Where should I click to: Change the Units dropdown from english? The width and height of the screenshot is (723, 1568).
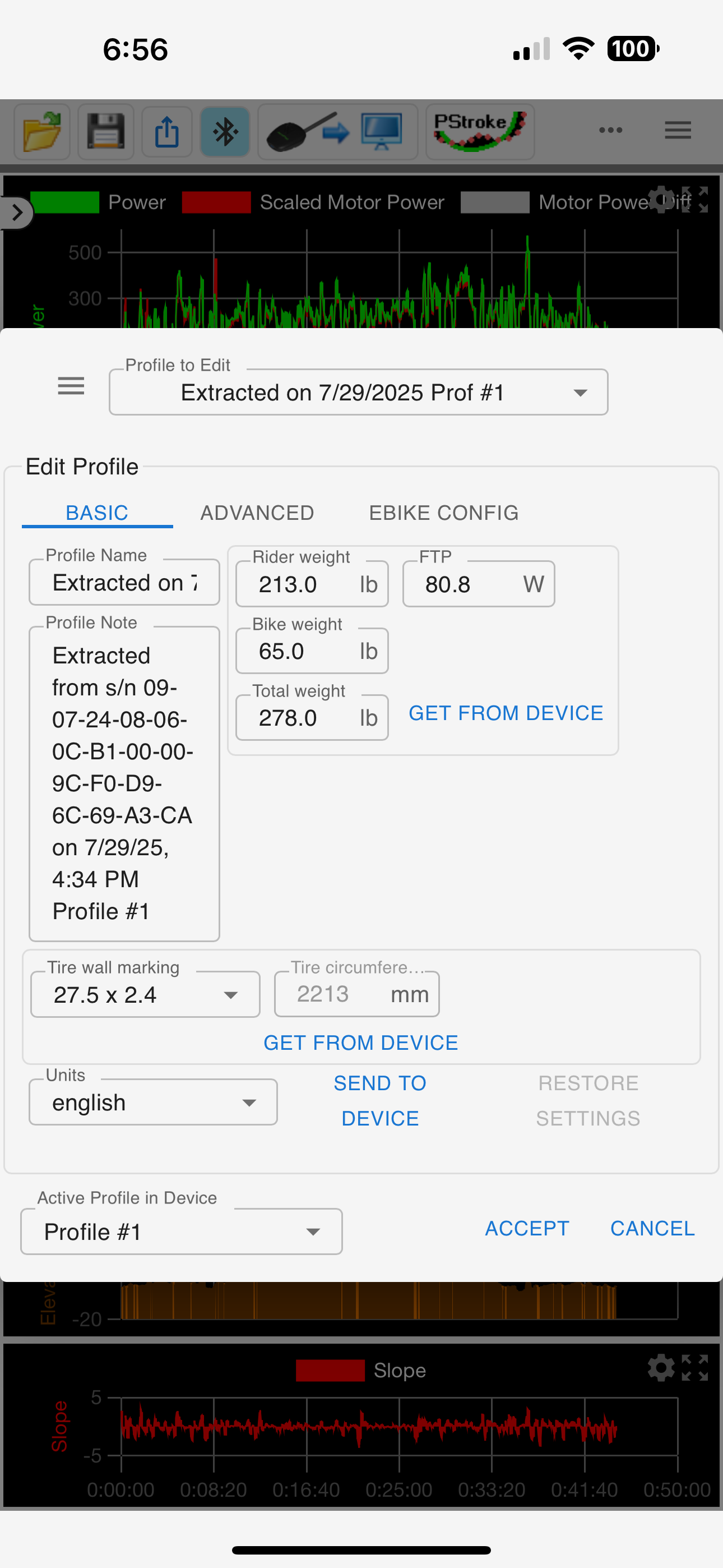tap(154, 1103)
